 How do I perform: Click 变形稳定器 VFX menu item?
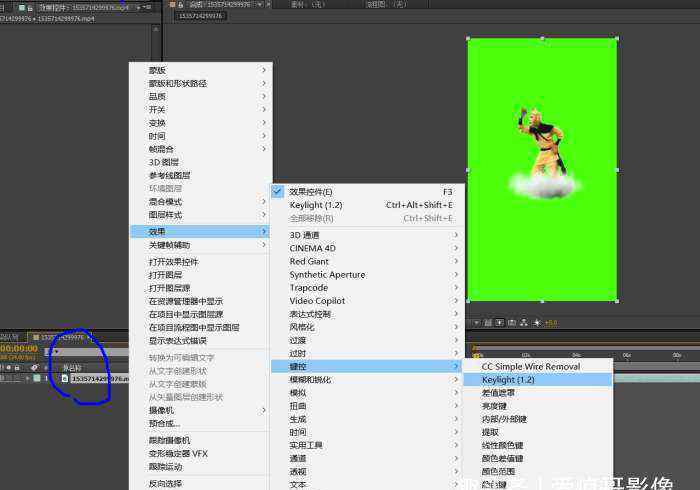pyautogui.click(x=200, y=453)
